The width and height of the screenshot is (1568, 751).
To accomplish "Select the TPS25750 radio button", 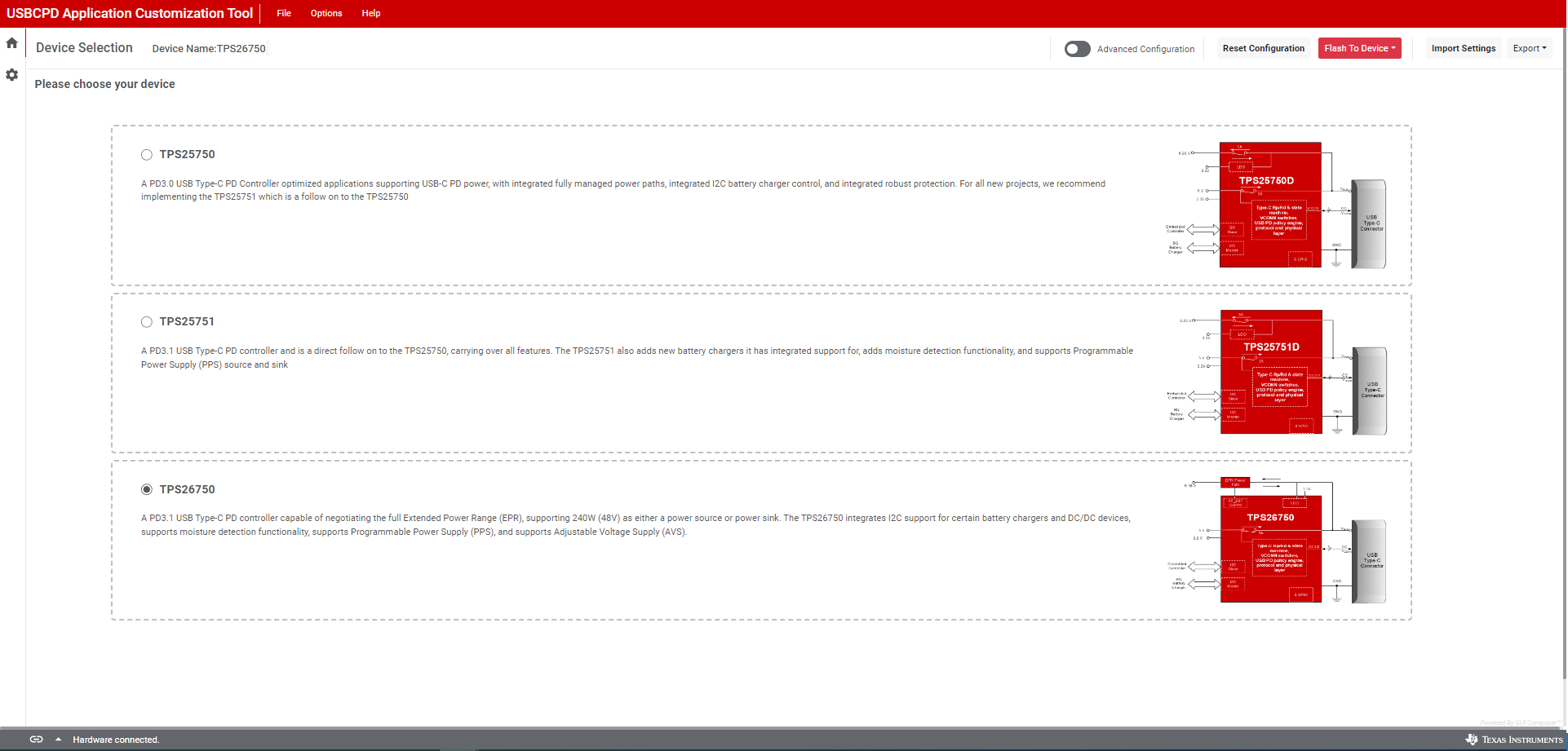I will click(x=147, y=155).
